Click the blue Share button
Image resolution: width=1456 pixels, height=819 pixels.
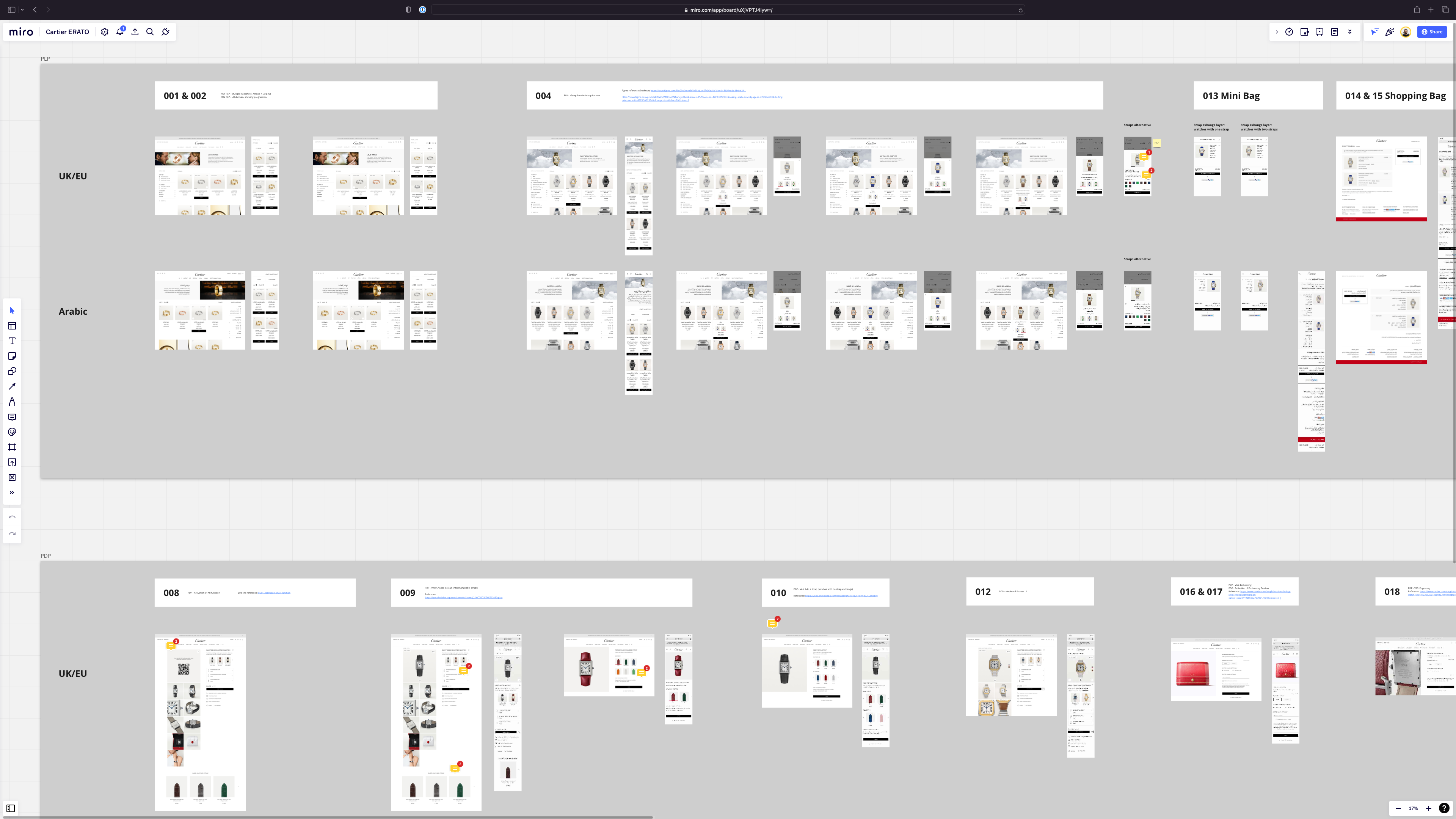tap(1432, 32)
